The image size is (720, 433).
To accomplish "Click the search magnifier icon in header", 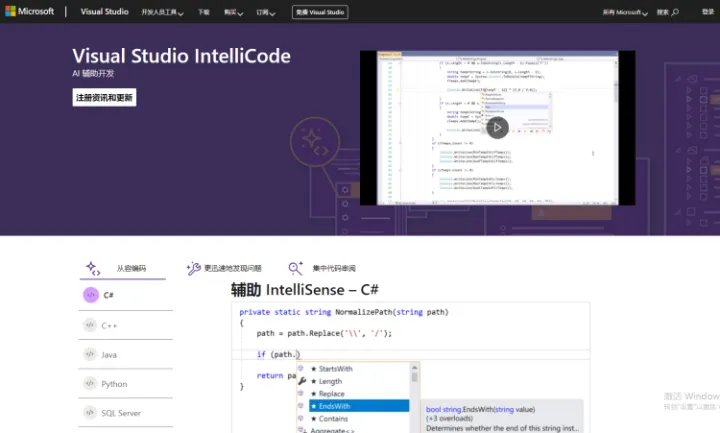I will click(675, 12).
